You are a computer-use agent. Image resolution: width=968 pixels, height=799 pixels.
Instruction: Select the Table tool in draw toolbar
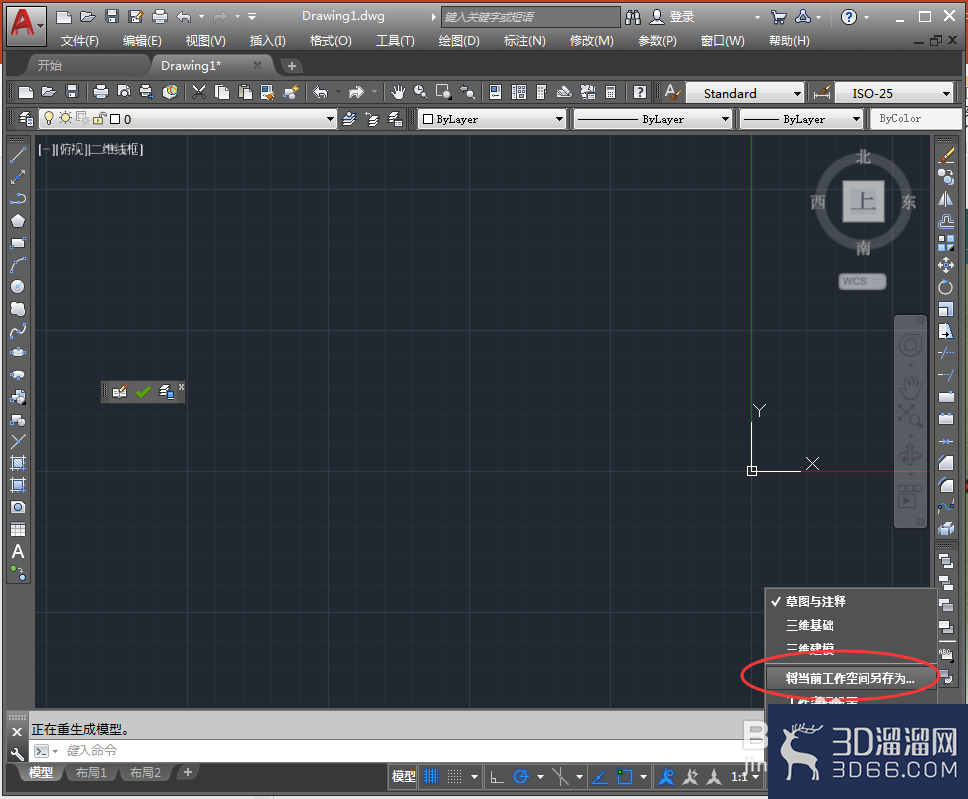[18, 530]
